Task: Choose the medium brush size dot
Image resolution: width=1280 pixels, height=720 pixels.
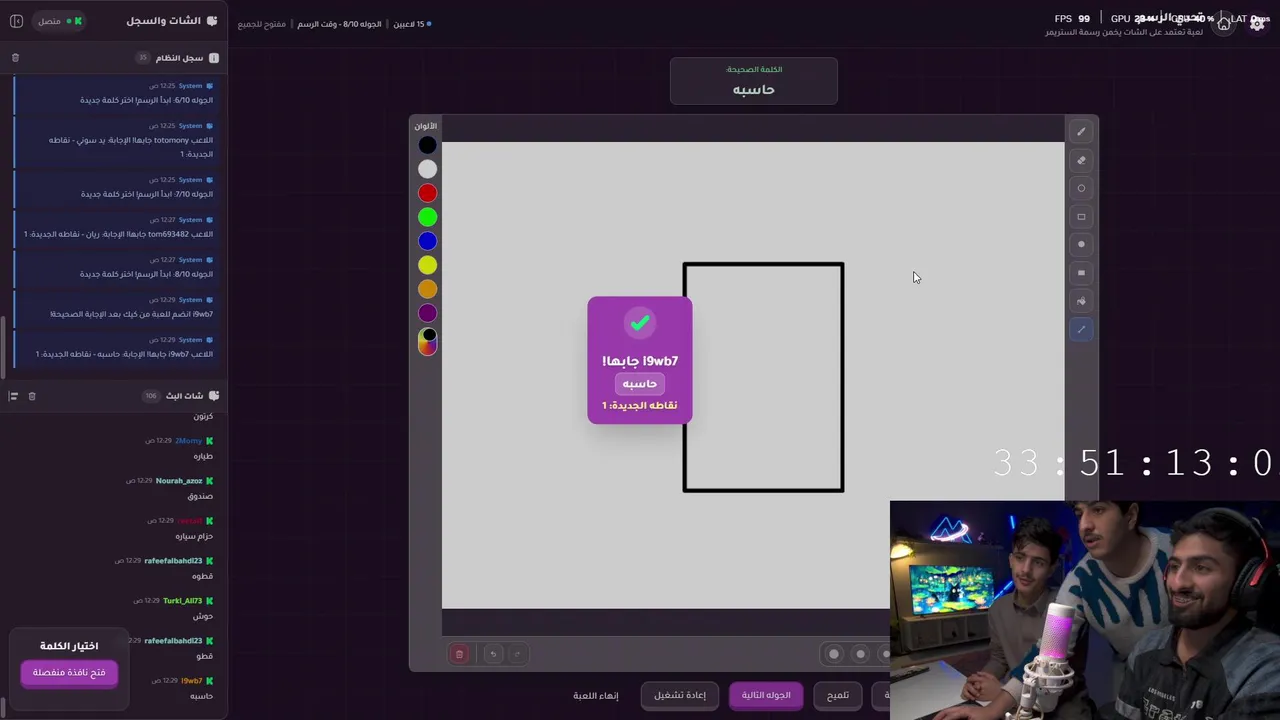Action: [x=860, y=654]
